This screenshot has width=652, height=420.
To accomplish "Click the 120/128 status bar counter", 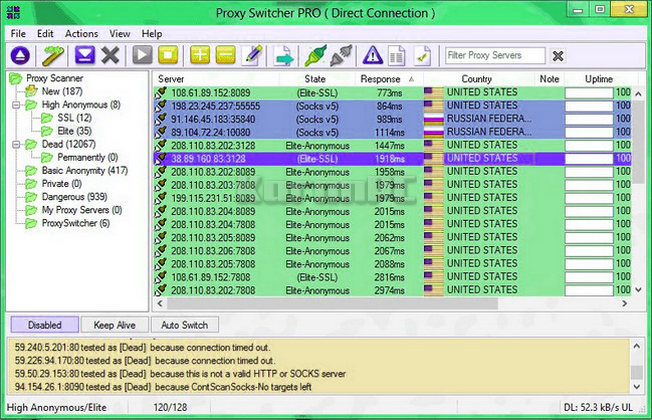I will [x=170, y=408].
